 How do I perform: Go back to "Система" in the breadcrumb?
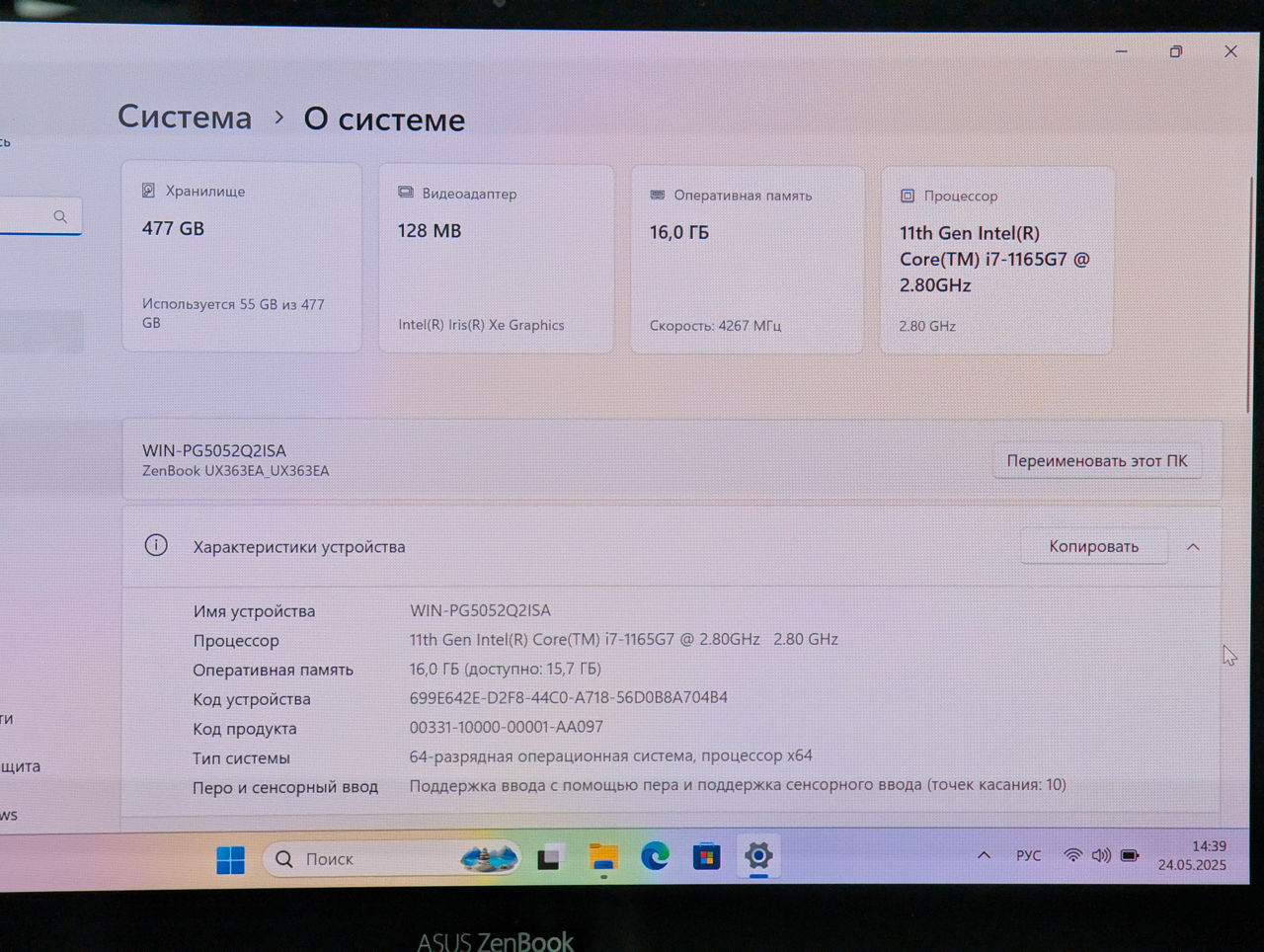coord(185,117)
